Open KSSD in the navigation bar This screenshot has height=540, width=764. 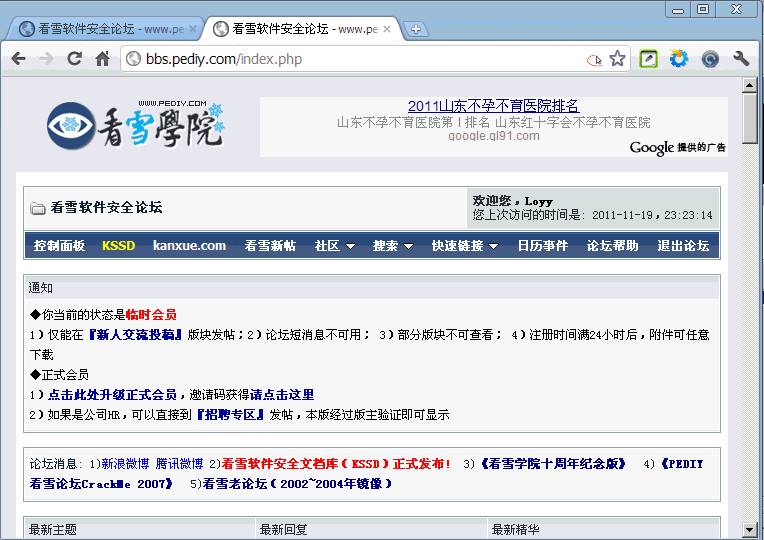click(118, 246)
